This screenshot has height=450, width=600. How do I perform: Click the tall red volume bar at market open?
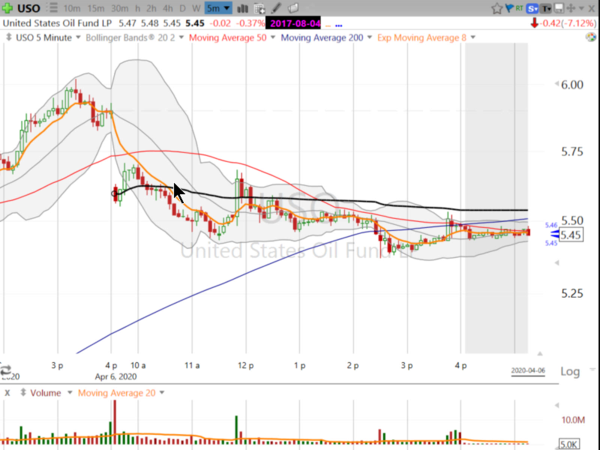tap(114, 422)
